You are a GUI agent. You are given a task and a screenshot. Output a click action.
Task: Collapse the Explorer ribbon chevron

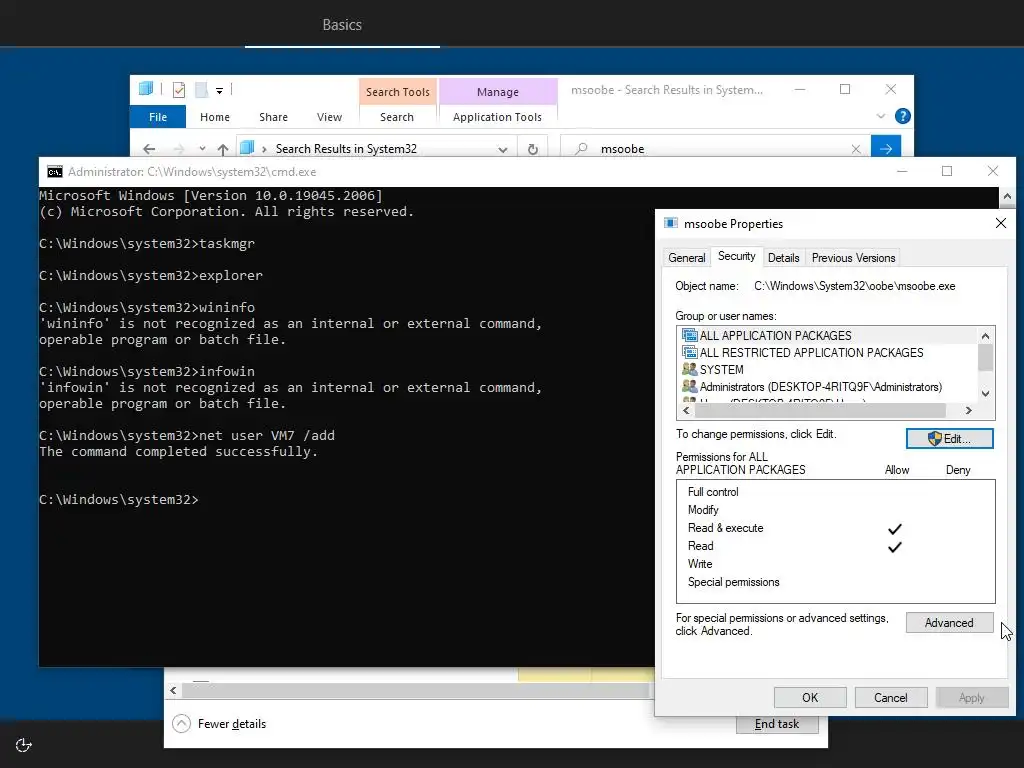tap(881, 116)
